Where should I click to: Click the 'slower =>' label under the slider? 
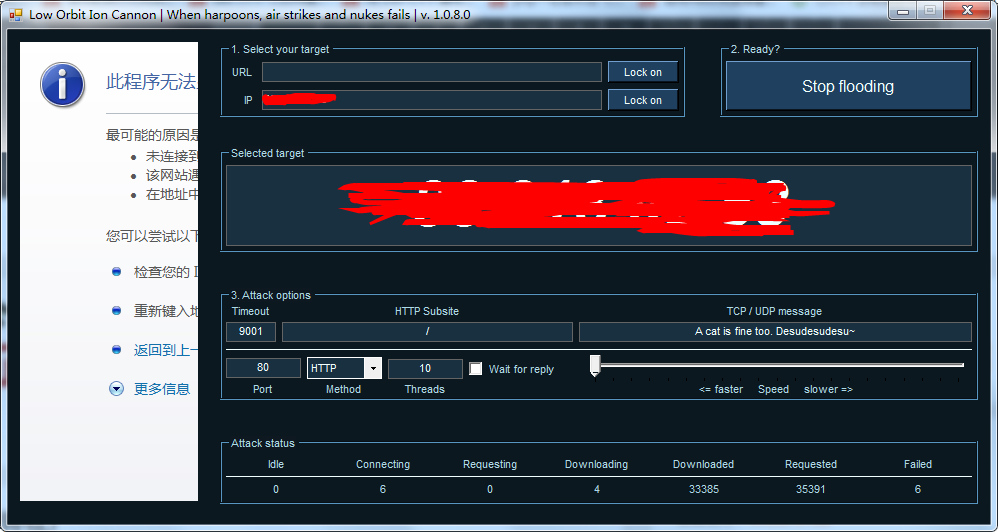point(828,389)
